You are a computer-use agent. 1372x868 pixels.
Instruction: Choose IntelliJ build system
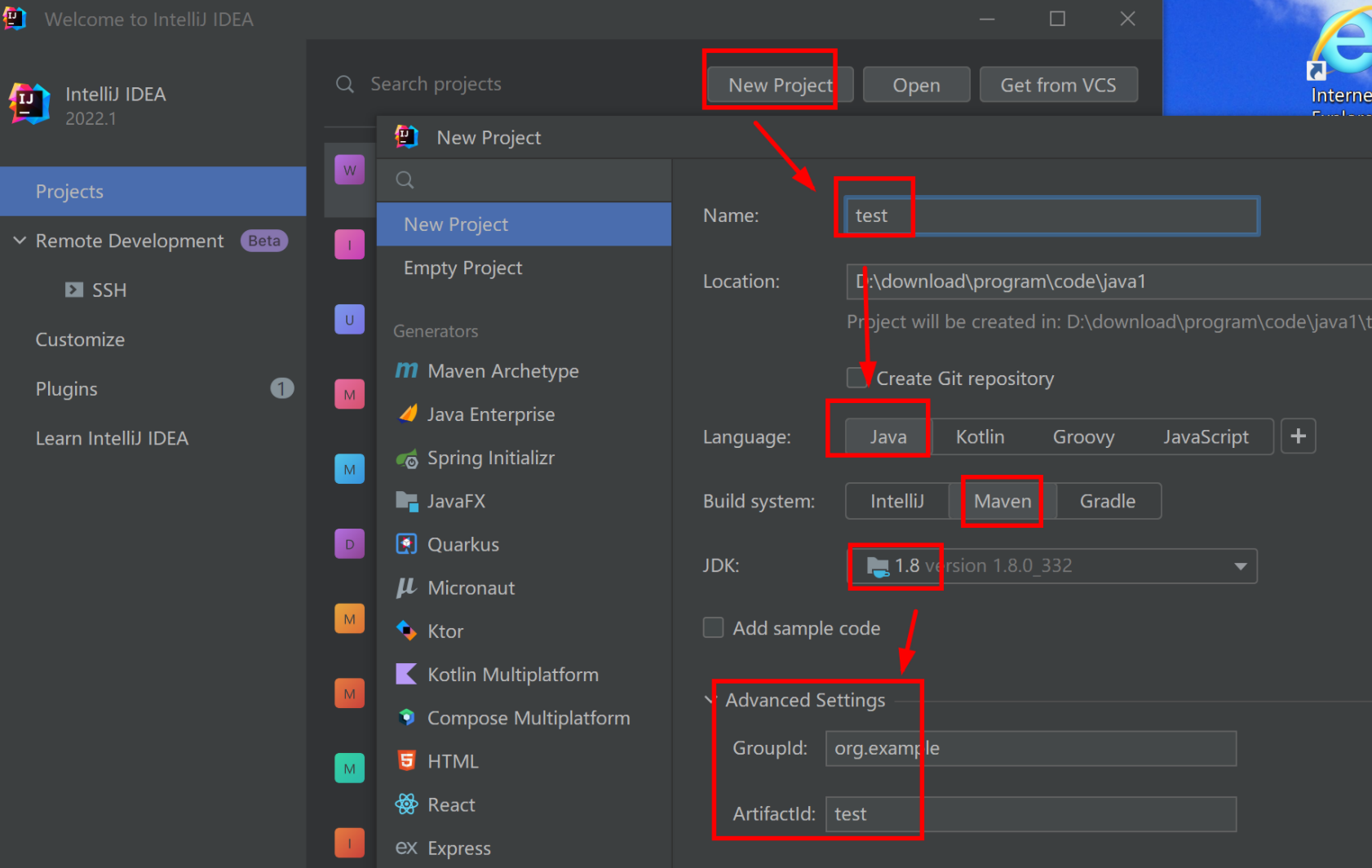[x=897, y=501]
